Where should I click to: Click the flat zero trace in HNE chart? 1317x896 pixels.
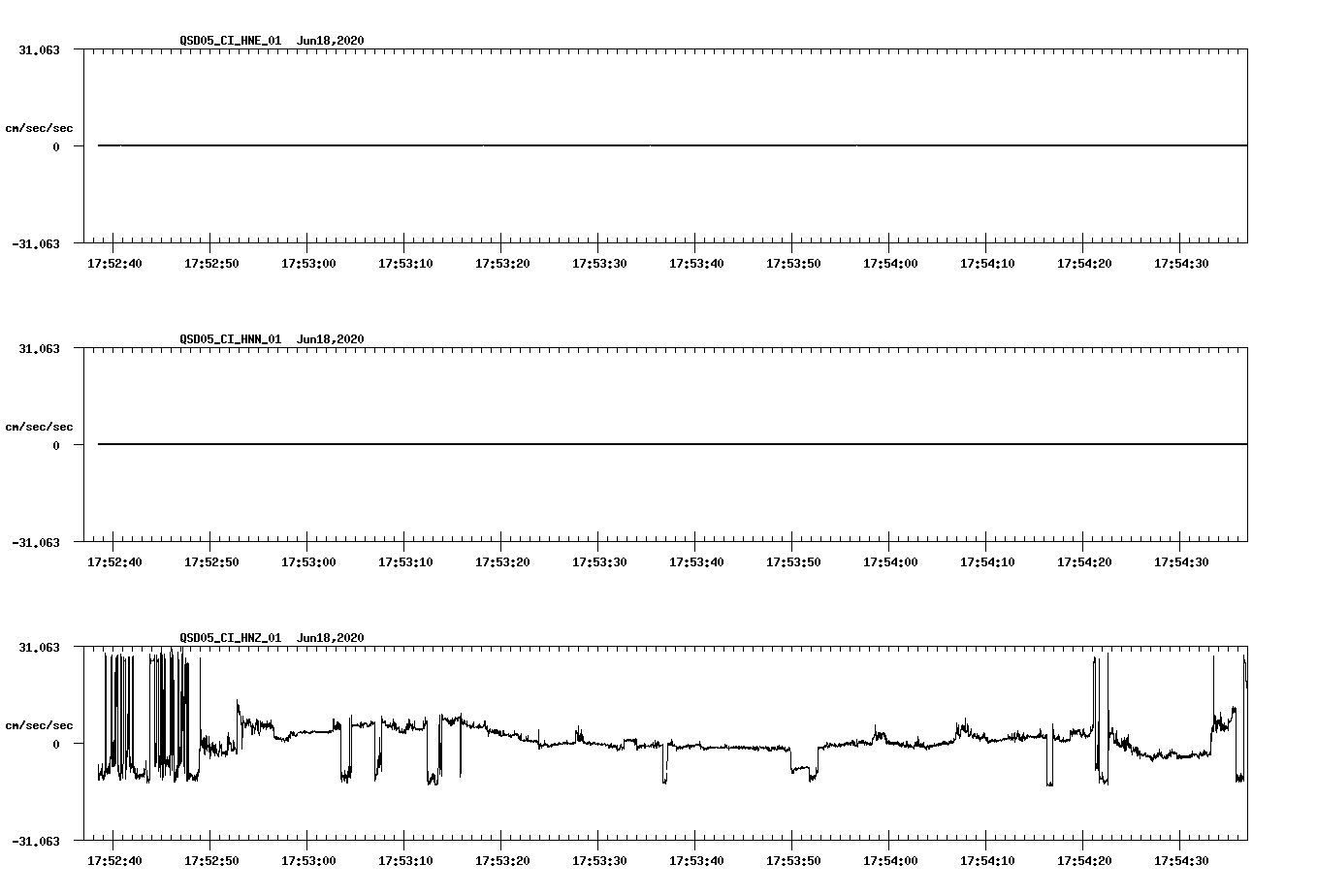pos(672,145)
